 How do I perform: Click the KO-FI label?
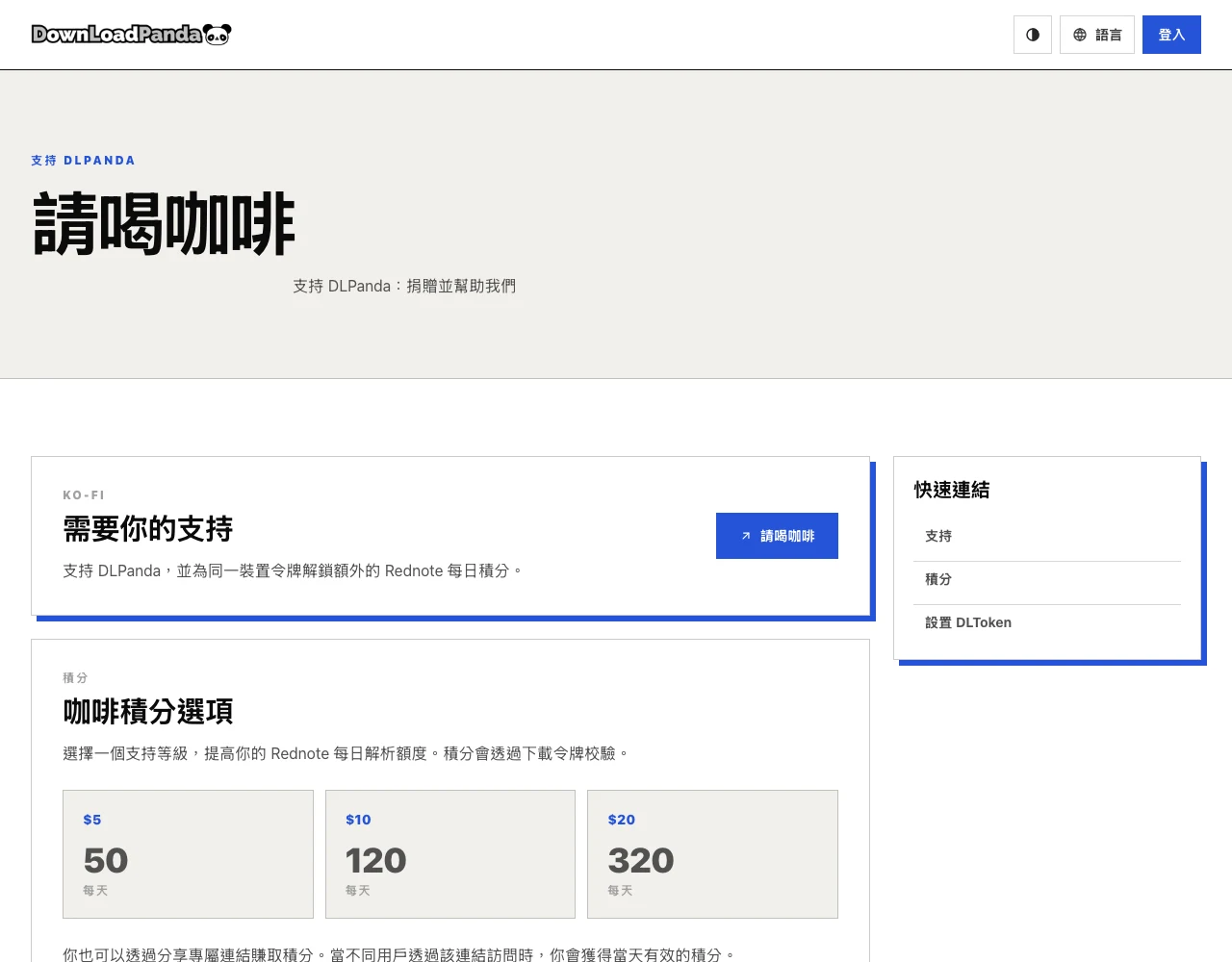[x=84, y=495]
